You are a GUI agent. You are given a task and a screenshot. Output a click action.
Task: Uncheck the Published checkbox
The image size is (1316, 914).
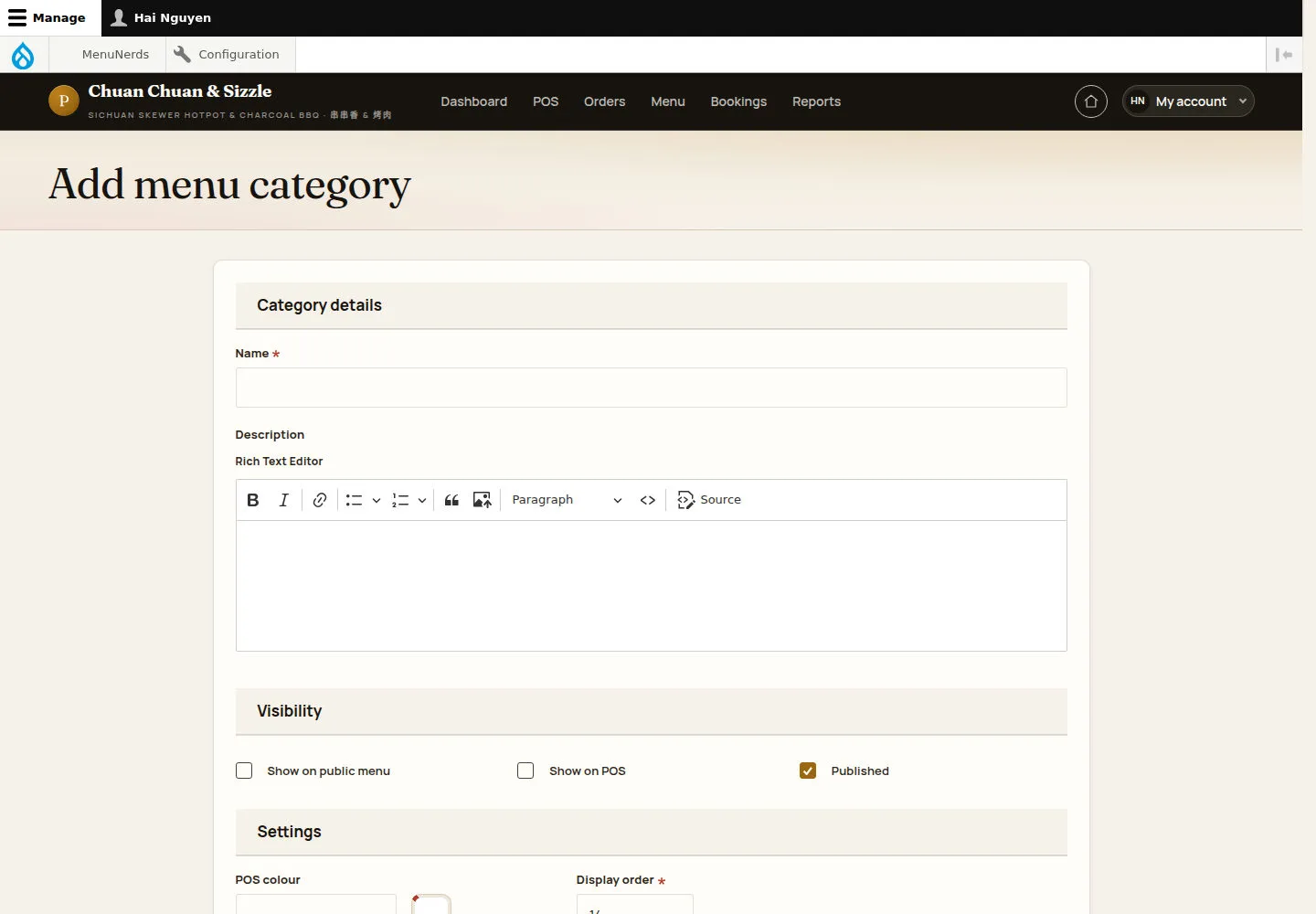tap(808, 771)
